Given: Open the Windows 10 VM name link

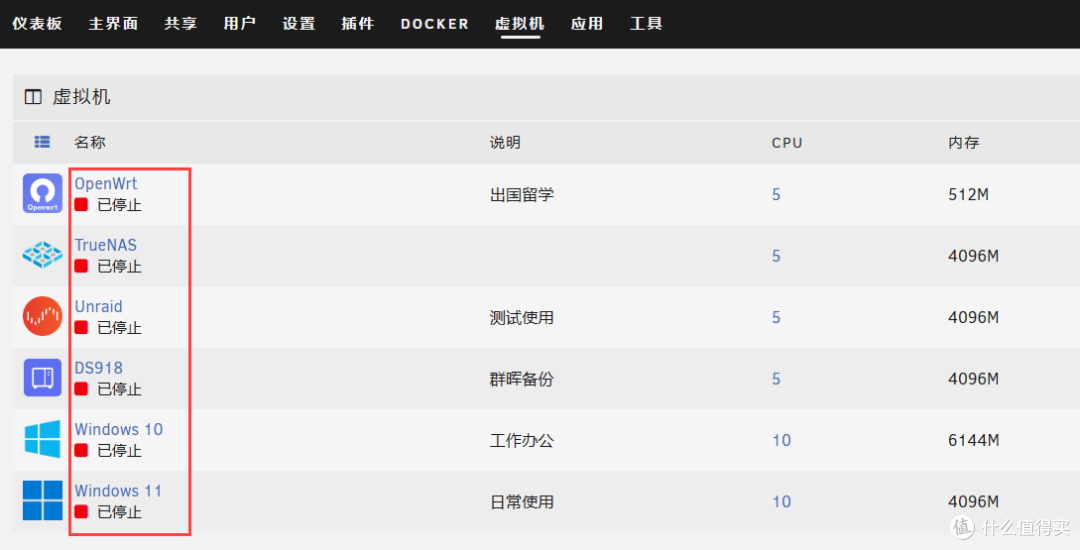Looking at the screenshot, I should click(x=118, y=430).
